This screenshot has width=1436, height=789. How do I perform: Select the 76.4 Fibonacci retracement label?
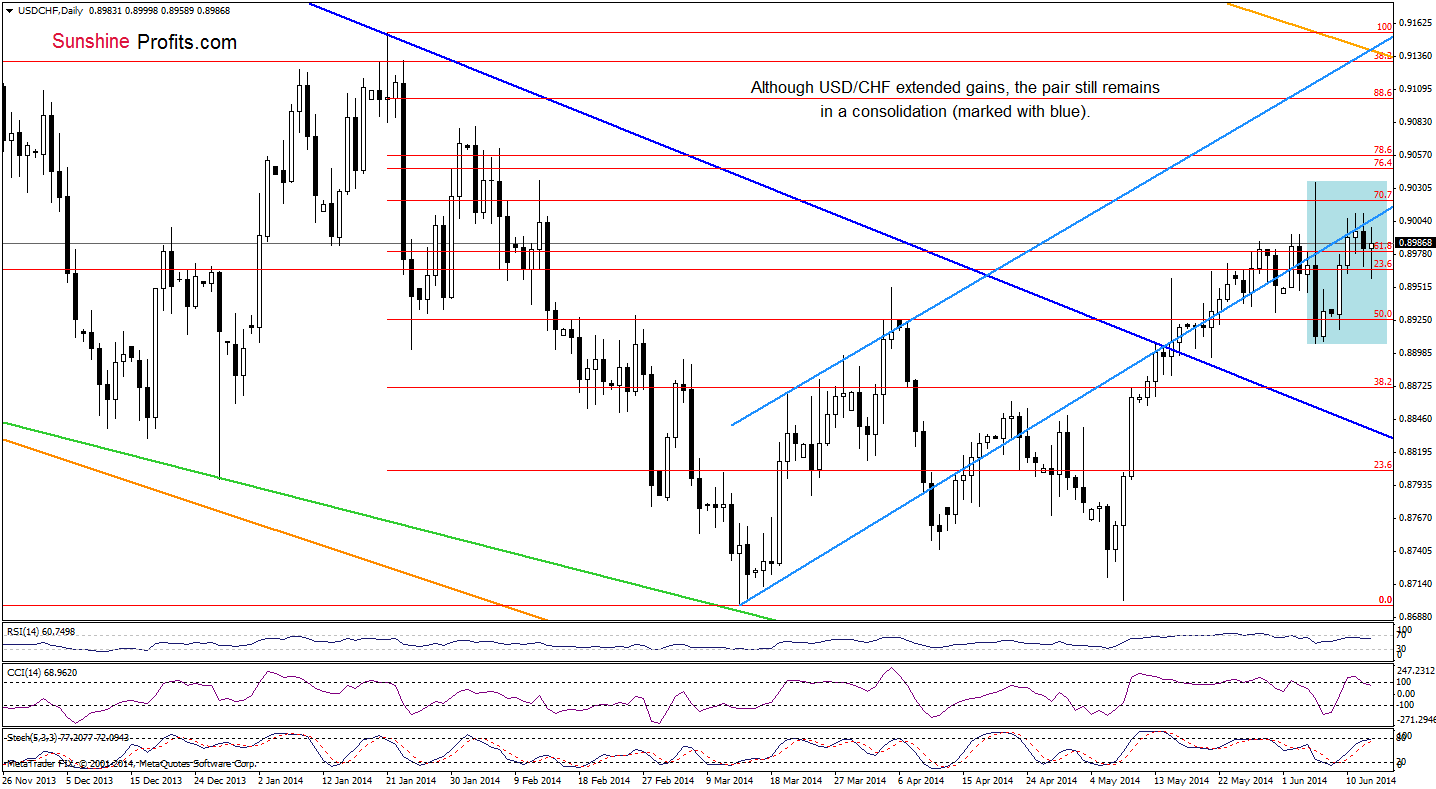[1383, 163]
